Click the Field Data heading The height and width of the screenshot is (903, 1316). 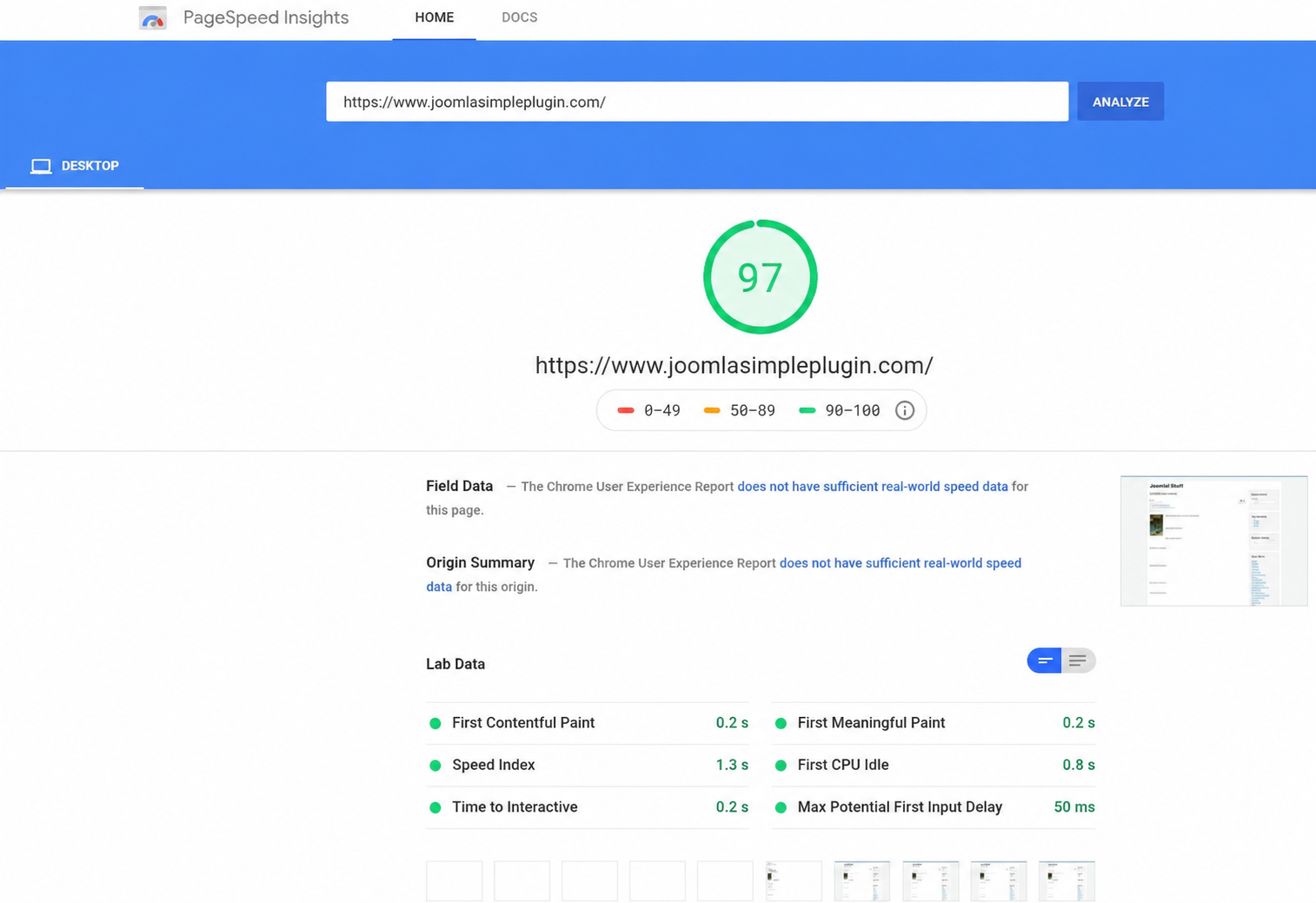tap(460, 486)
